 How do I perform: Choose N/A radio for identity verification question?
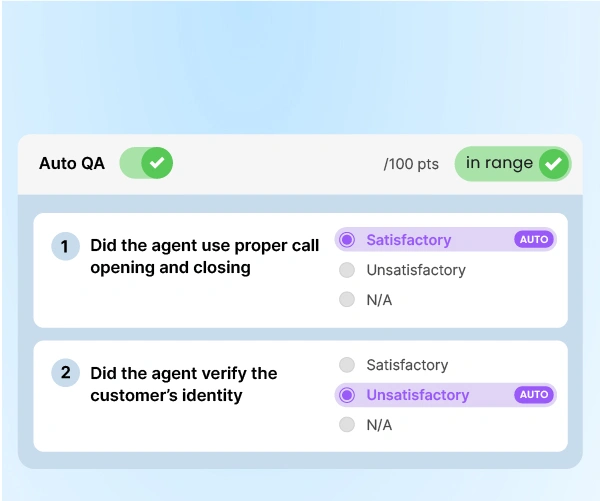pos(347,425)
